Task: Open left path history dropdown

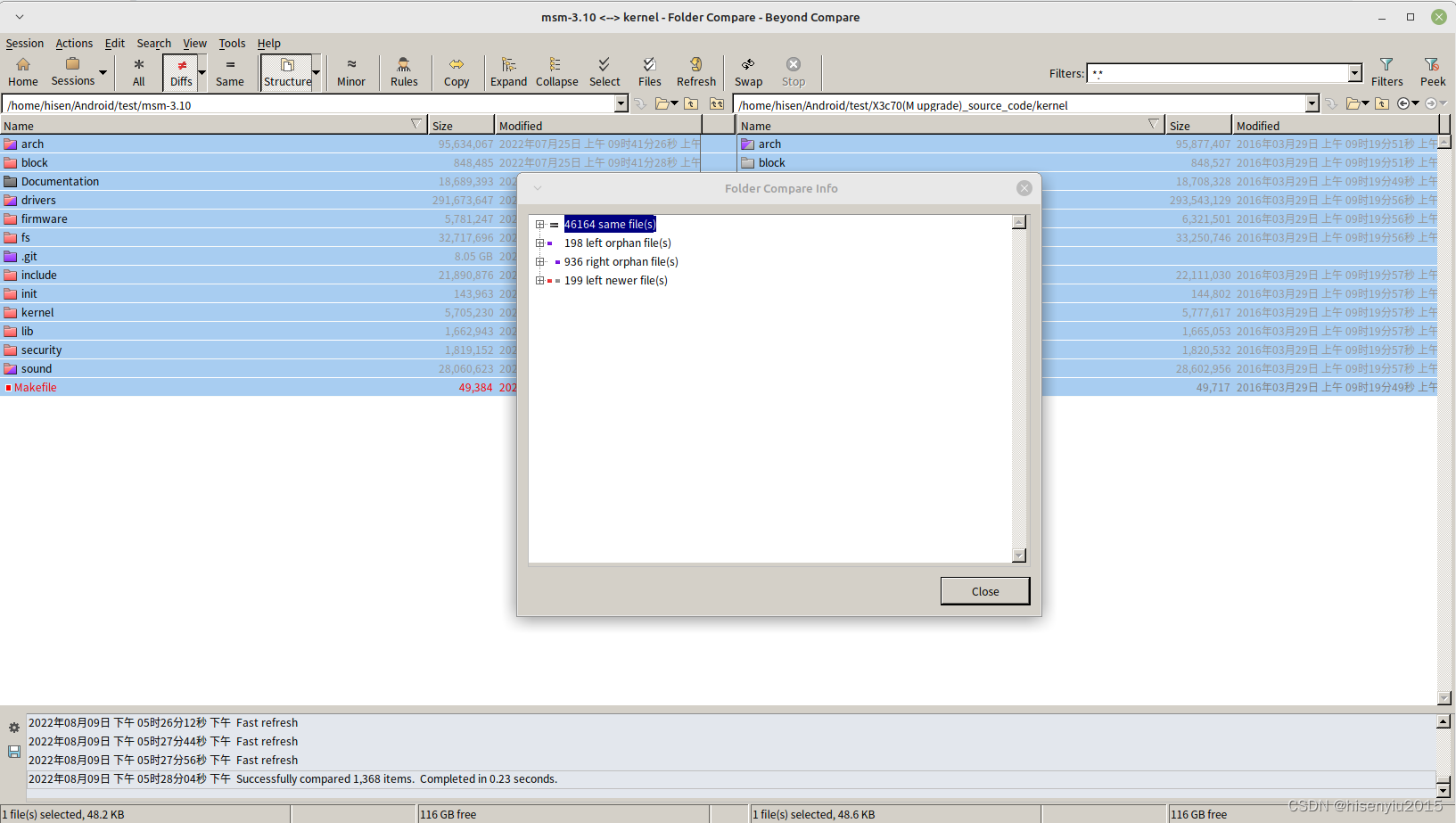Action: click(621, 104)
